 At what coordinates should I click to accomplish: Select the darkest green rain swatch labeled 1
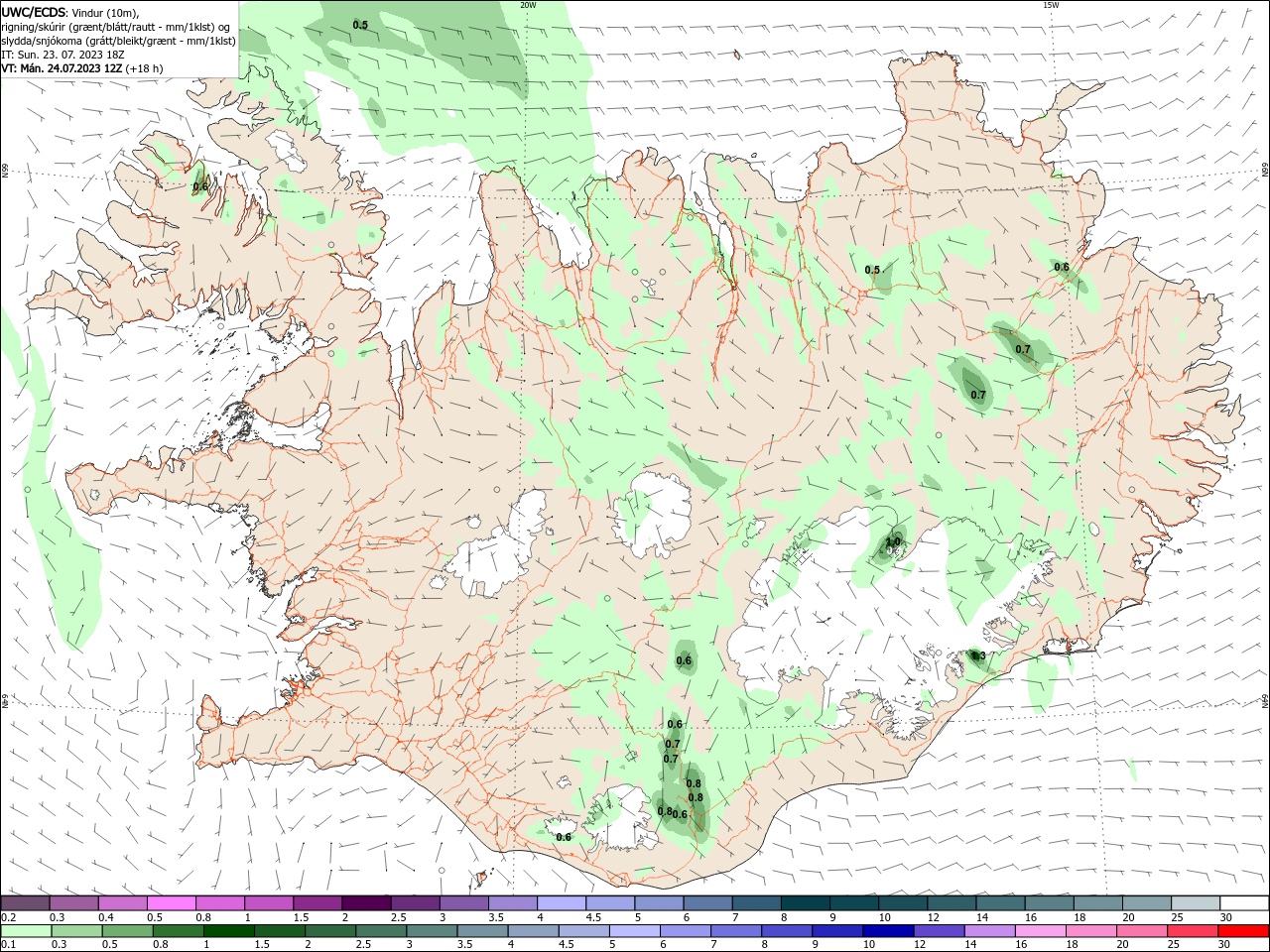click(229, 931)
